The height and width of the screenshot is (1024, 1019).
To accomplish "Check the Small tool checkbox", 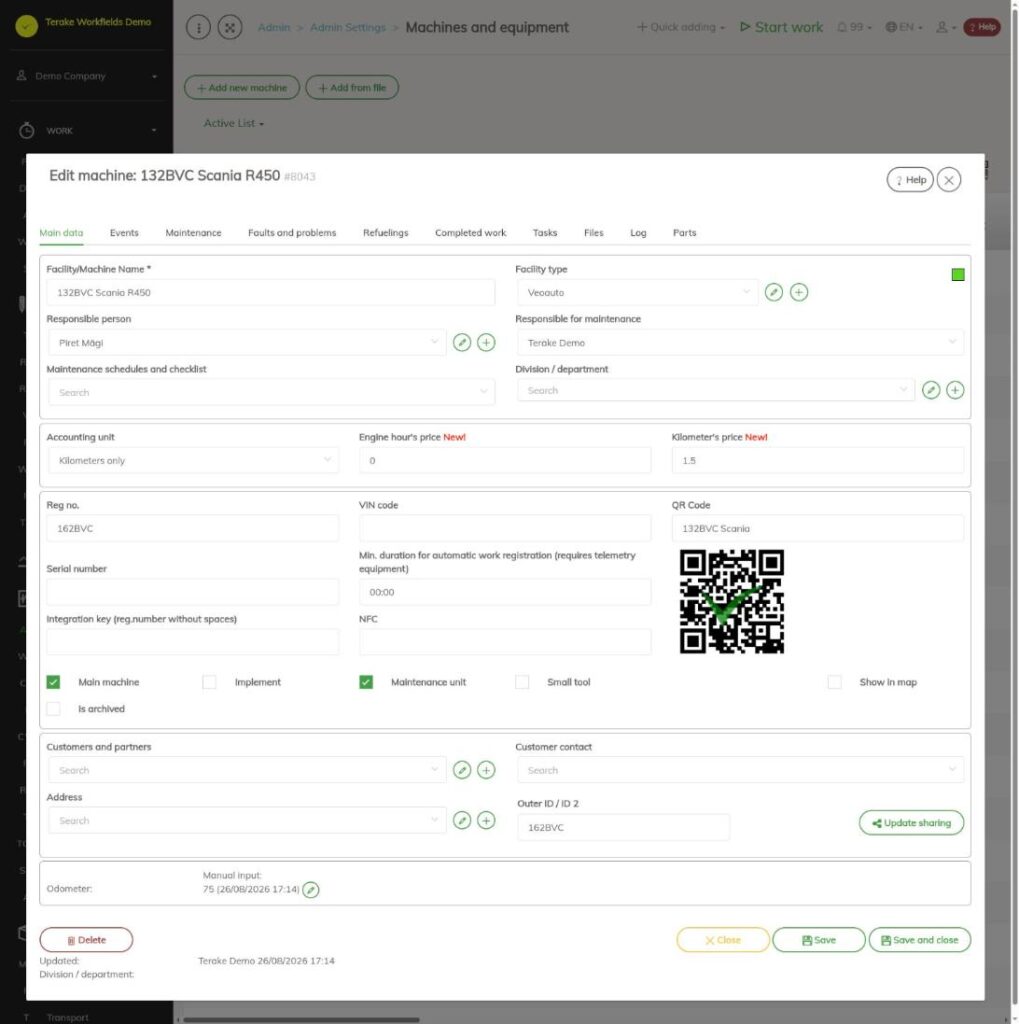I will (x=522, y=682).
